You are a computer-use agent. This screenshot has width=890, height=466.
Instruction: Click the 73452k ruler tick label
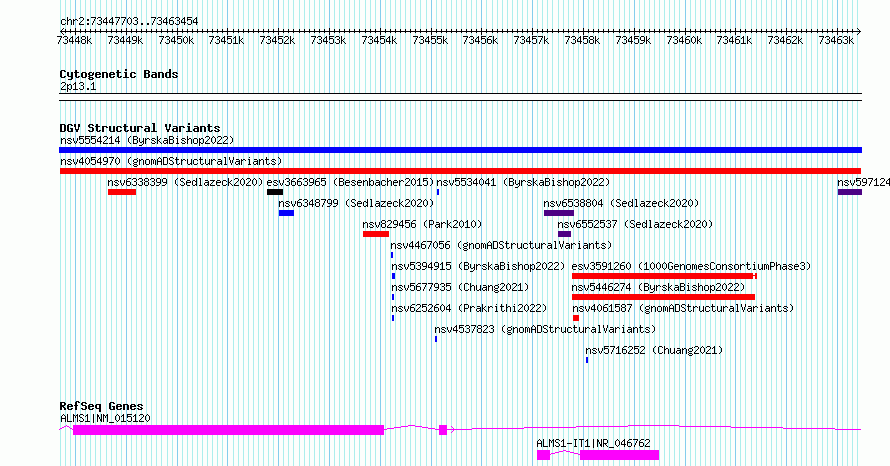[278, 40]
